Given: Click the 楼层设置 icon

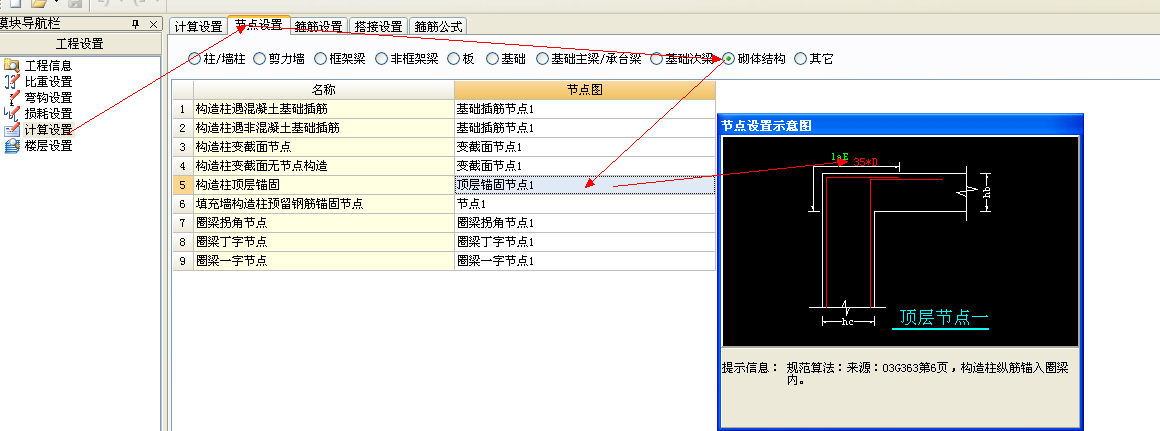Looking at the screenshot, I should 12,146.
